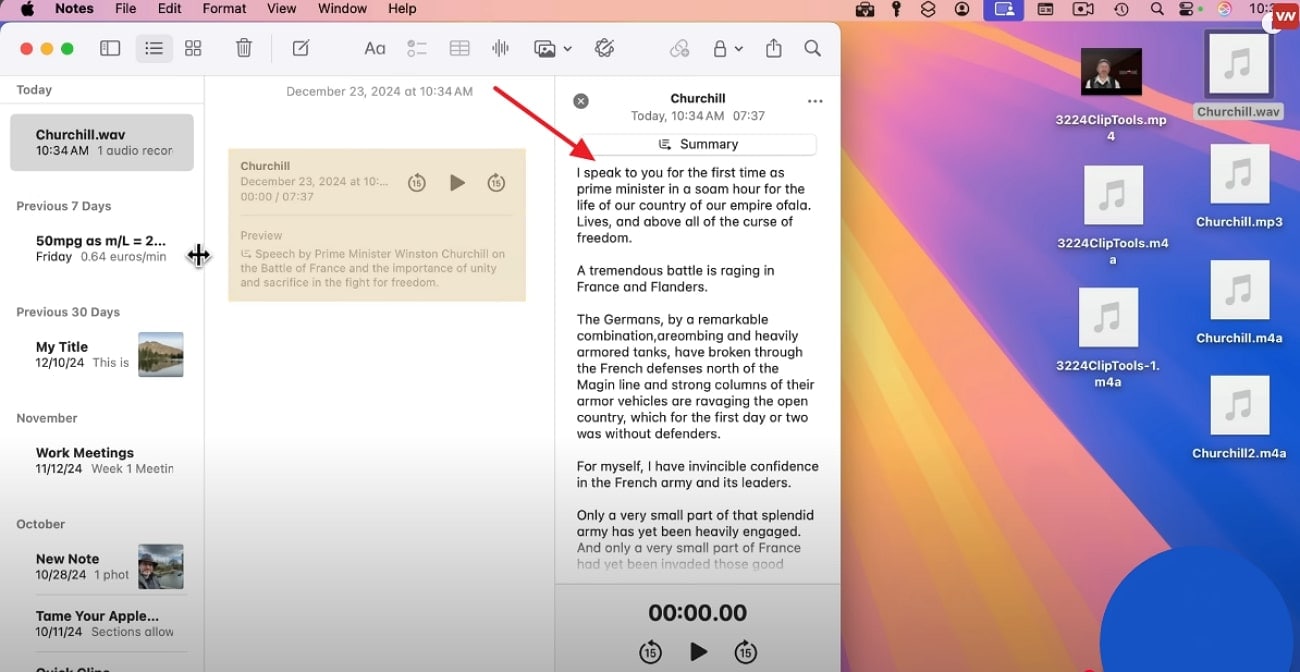Open the Window menu
Screen dimensions: 1300x672
coord(342,9)
